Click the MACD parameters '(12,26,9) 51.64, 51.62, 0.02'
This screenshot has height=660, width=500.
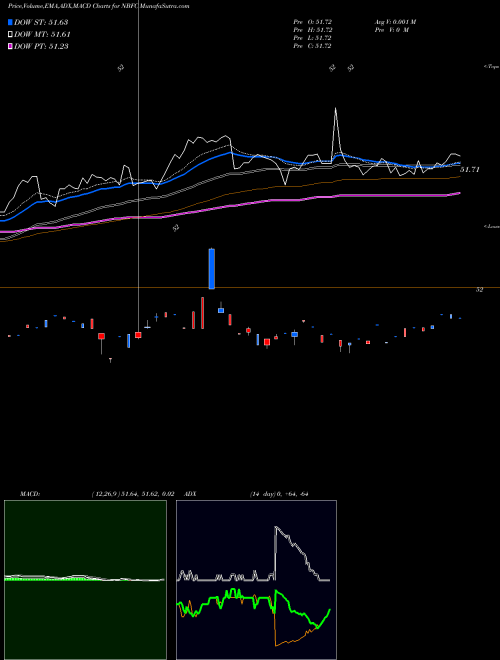(x=133, y=494)
